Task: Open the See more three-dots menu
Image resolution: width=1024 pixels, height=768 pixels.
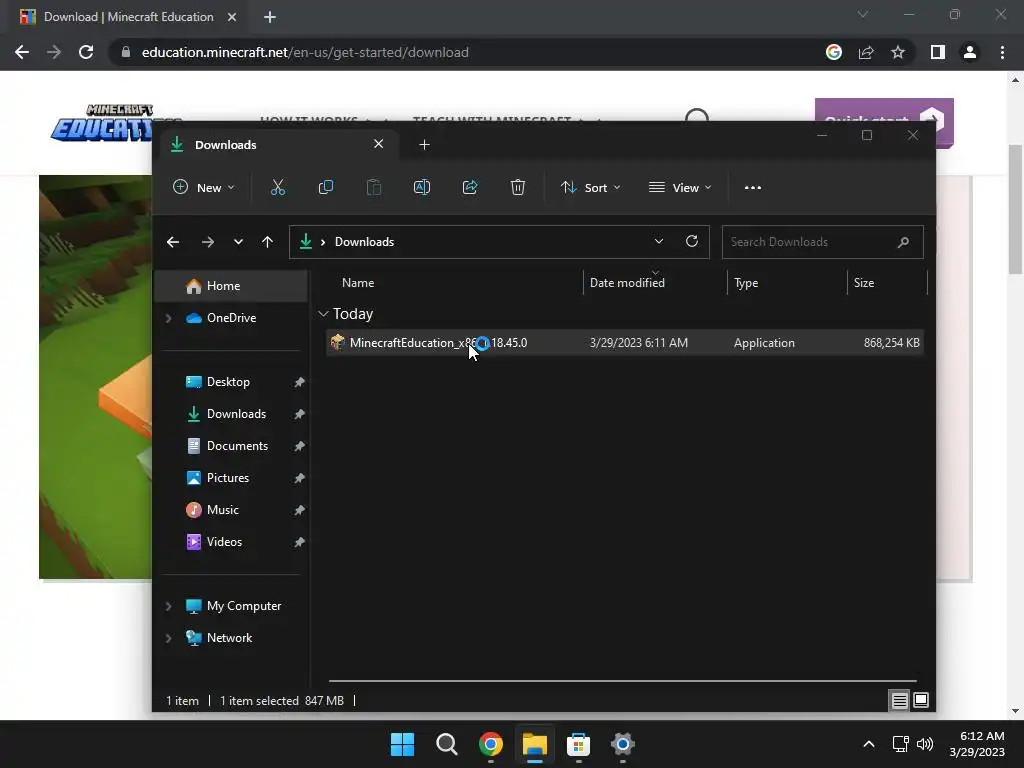Action: [x=752, y=187]
